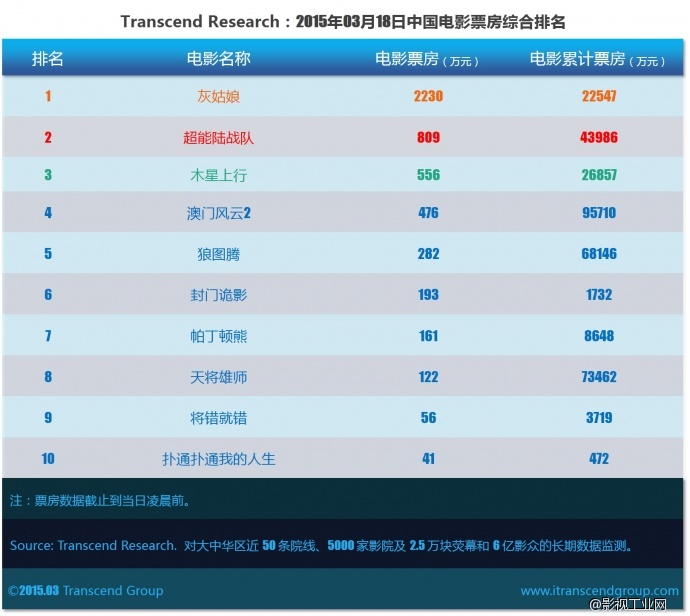This screenshot has width=690, height=616.
Task: Open the www.itranscendgroup.com link
Action: pyautogui.click(x=599, y=590)
